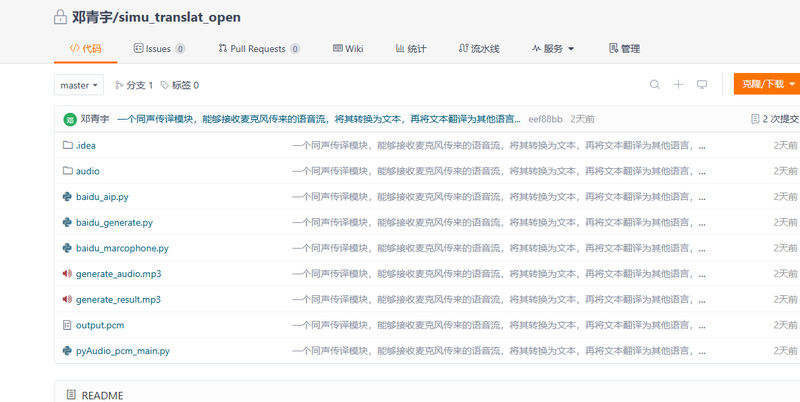Click the commit message in audio row
The width and height of the screenshot is (800, 402).
(x=499, y=171)
